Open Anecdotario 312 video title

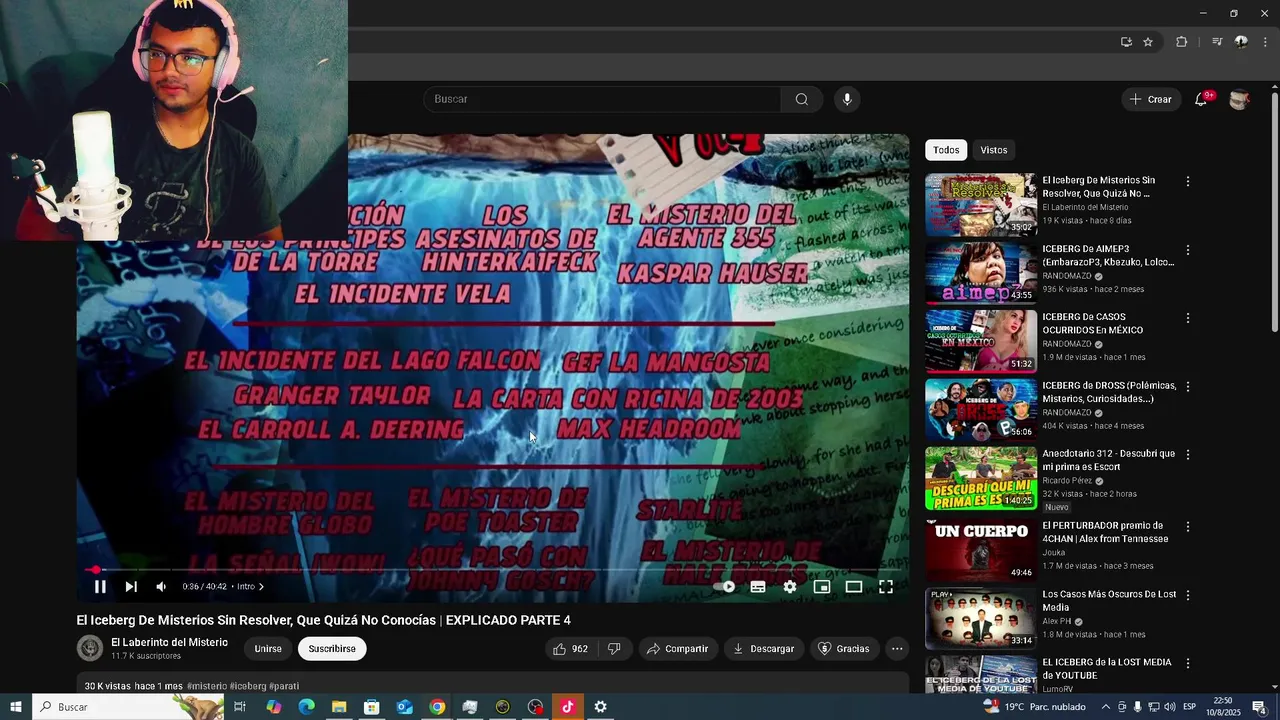pyautogui.click(x=1108, y=460)
